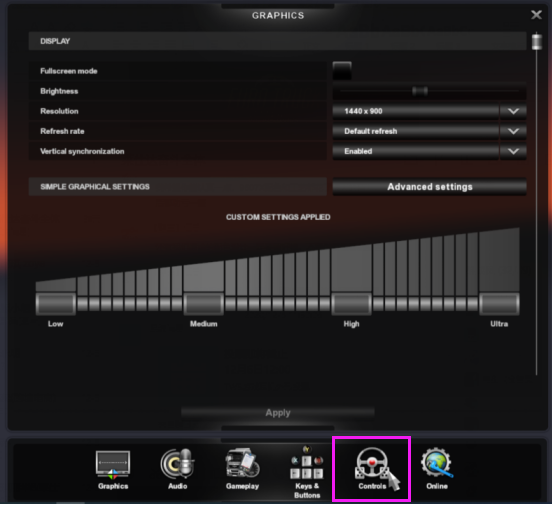
Task: Set graphics quality preset to High
Action: pyautogui.click(x=351, y=303)
